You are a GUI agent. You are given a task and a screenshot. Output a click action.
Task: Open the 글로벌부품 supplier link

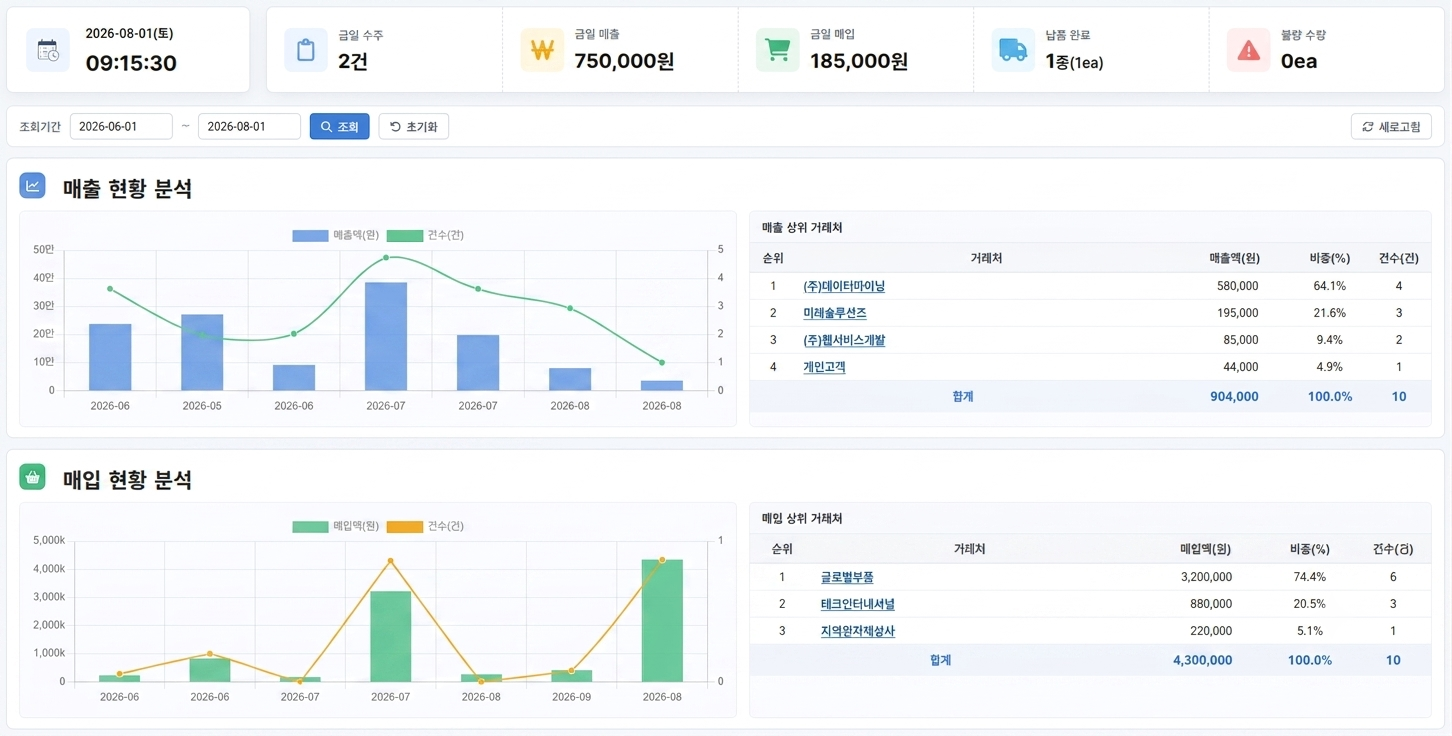(847, 577)
